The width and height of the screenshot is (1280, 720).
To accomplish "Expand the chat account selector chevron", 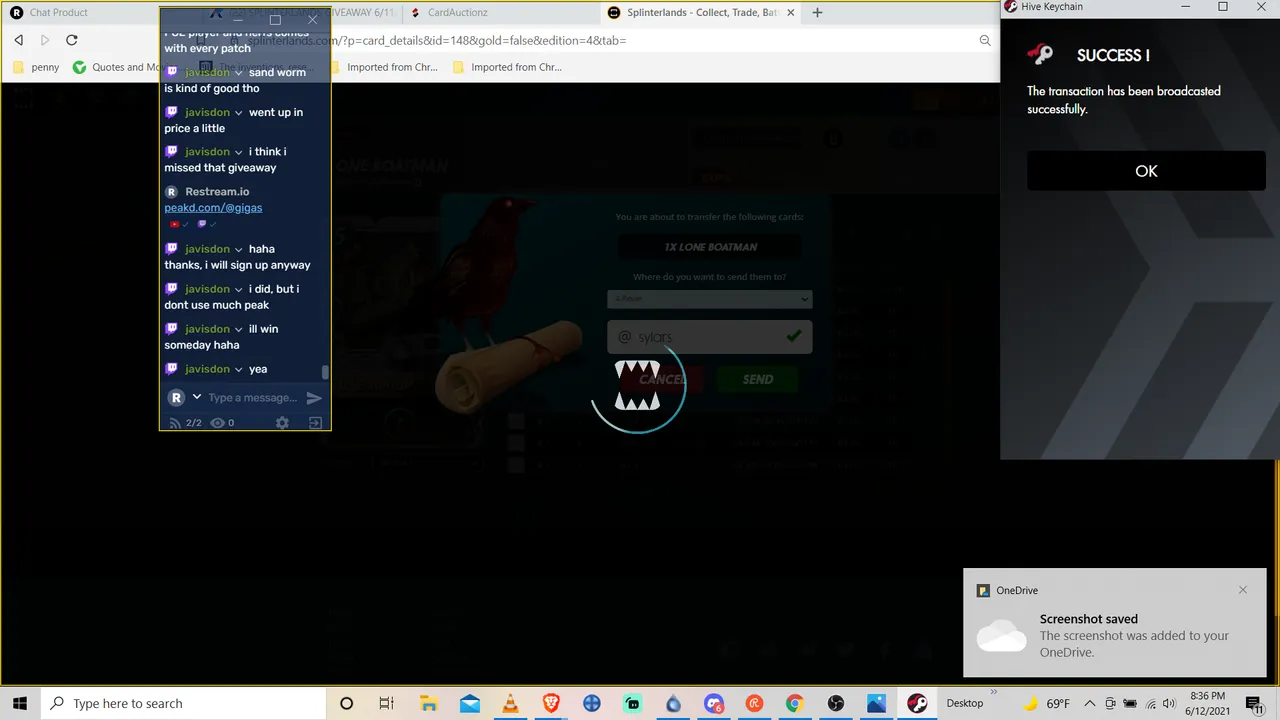I will coord(197,397).
